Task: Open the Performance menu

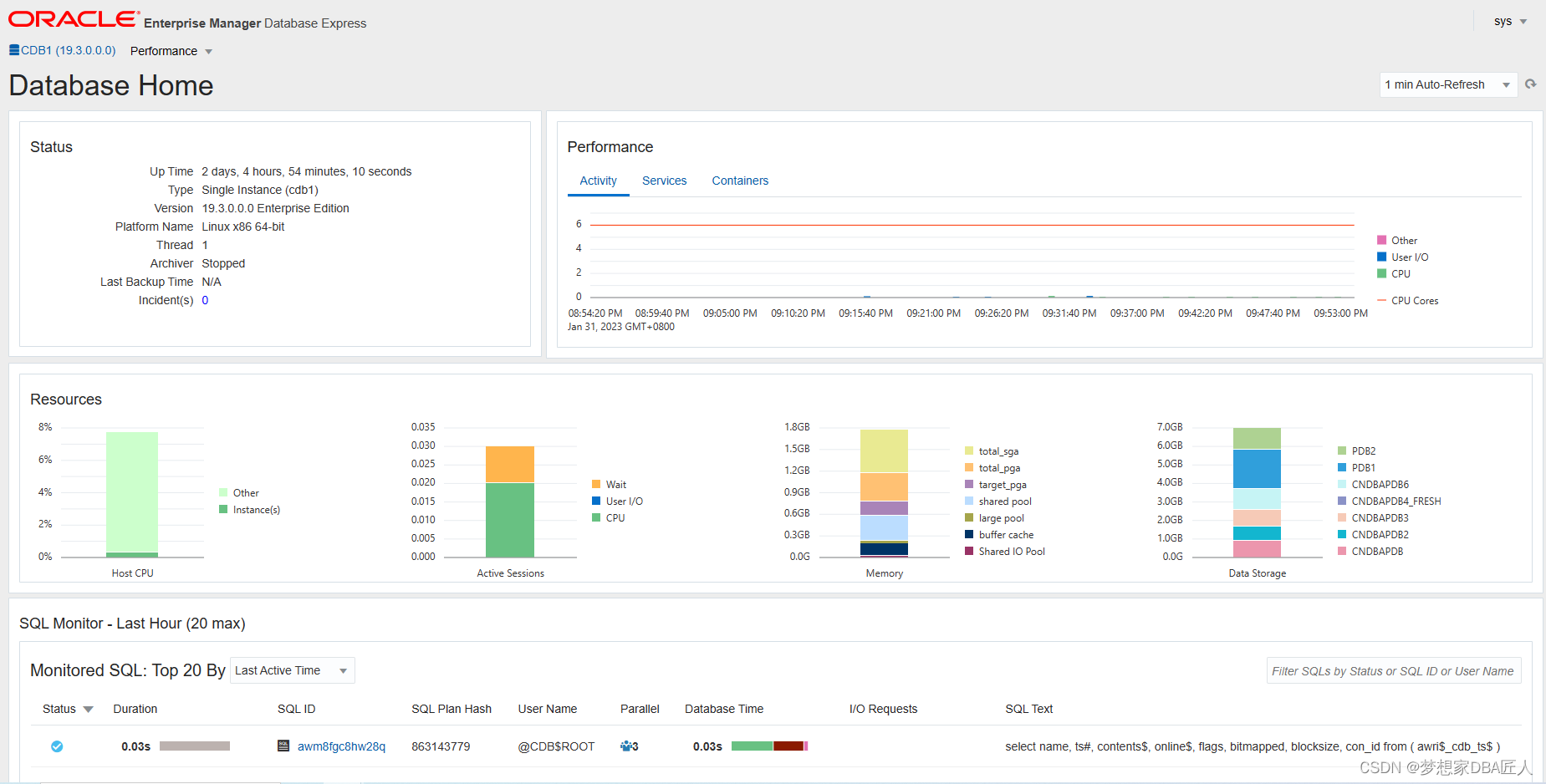Action: [171, 51]
